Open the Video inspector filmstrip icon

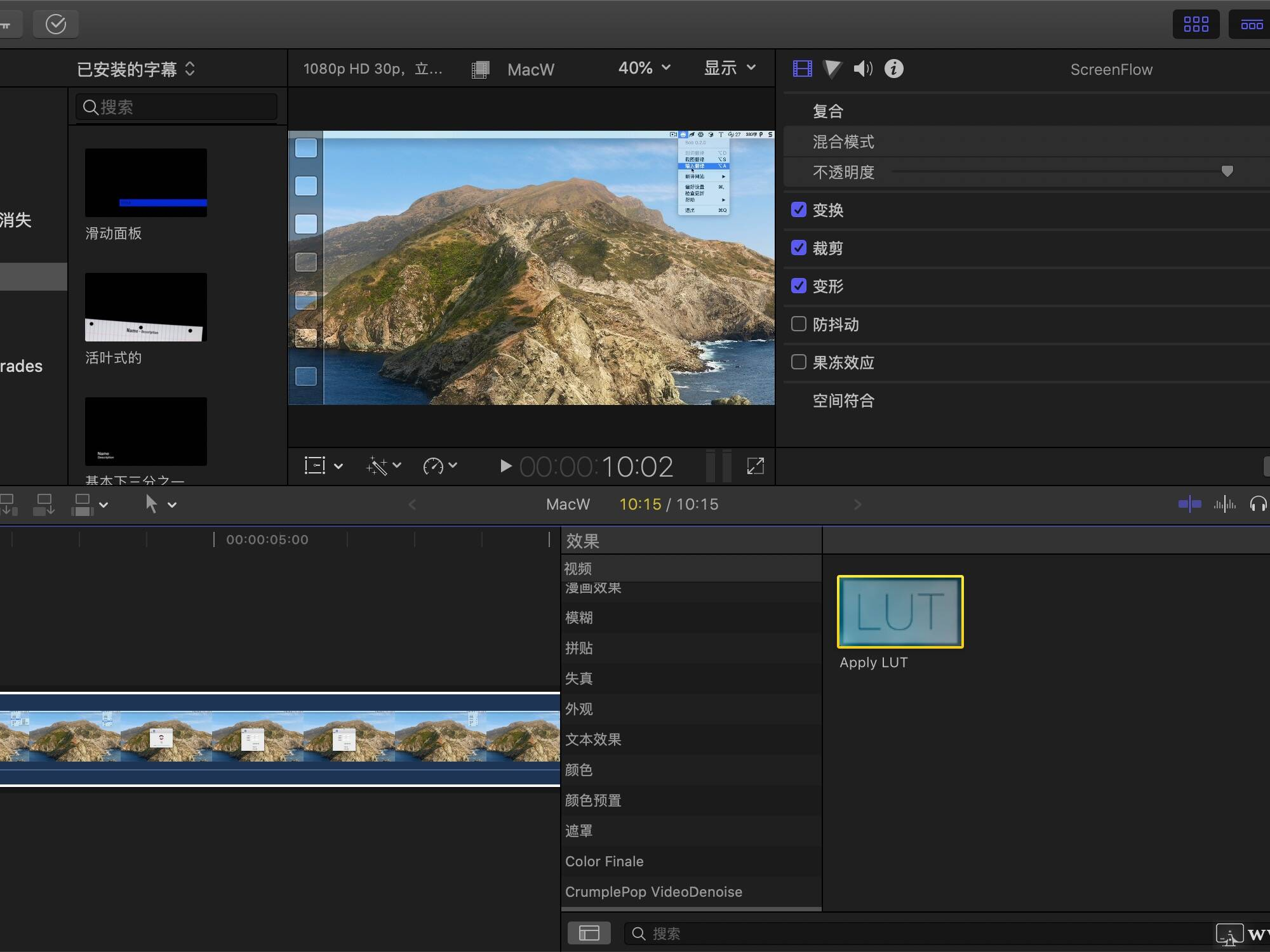801,69
